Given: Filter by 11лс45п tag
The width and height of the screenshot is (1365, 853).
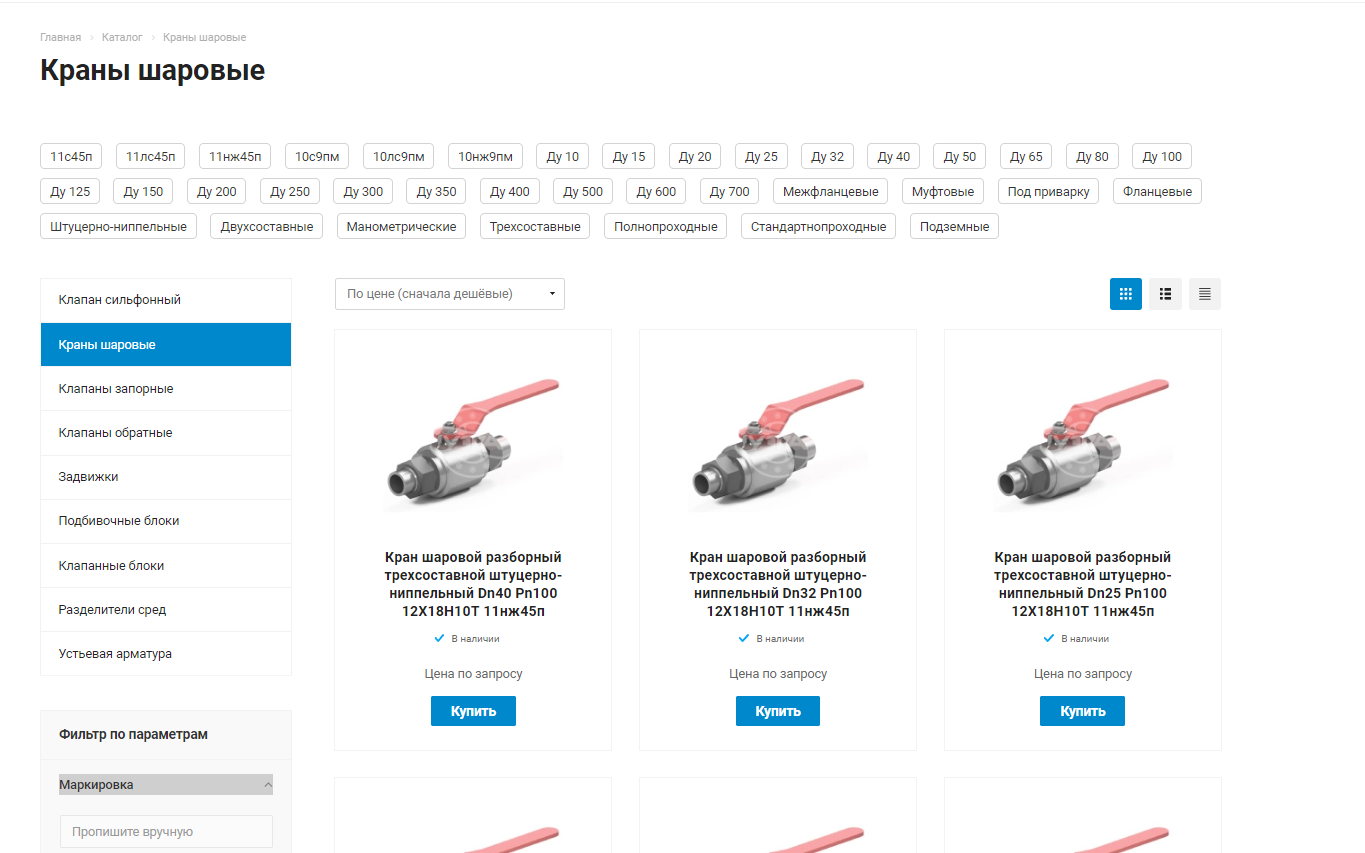Looking at the screenshot, I should click(150, 156).
